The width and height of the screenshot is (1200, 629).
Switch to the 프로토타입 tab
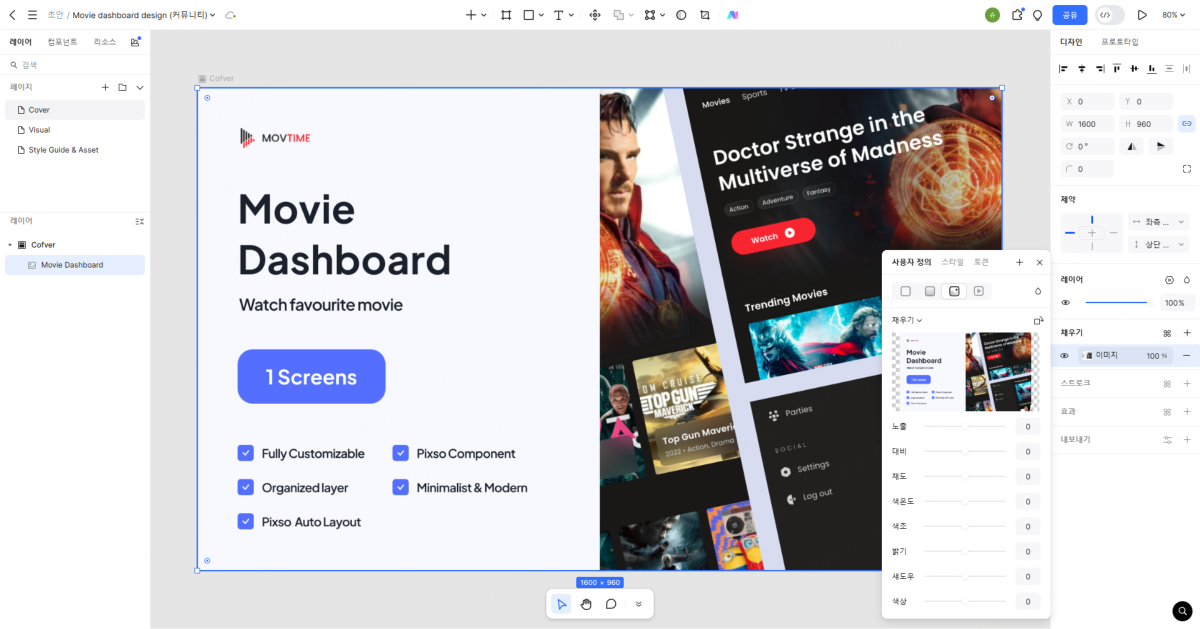(1119, 42)
